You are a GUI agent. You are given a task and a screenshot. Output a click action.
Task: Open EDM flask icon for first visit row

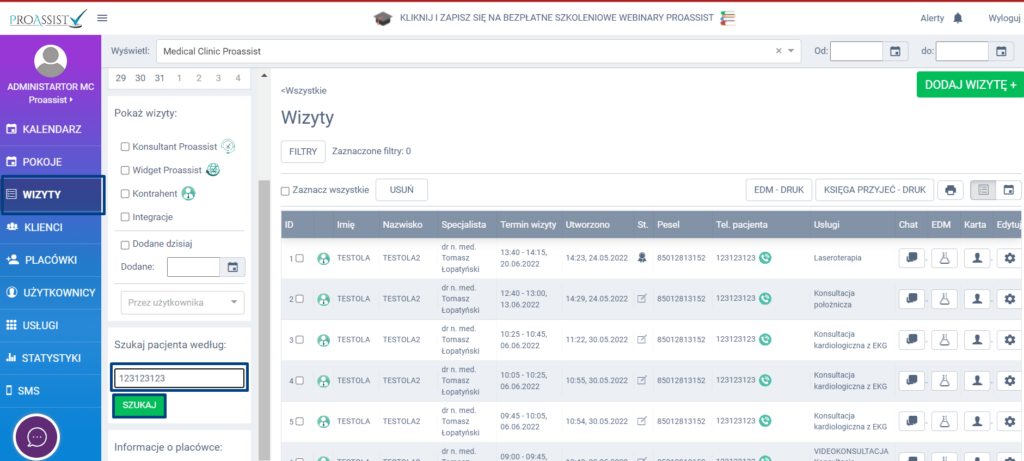pyautogui.click(x=944, y=257)
